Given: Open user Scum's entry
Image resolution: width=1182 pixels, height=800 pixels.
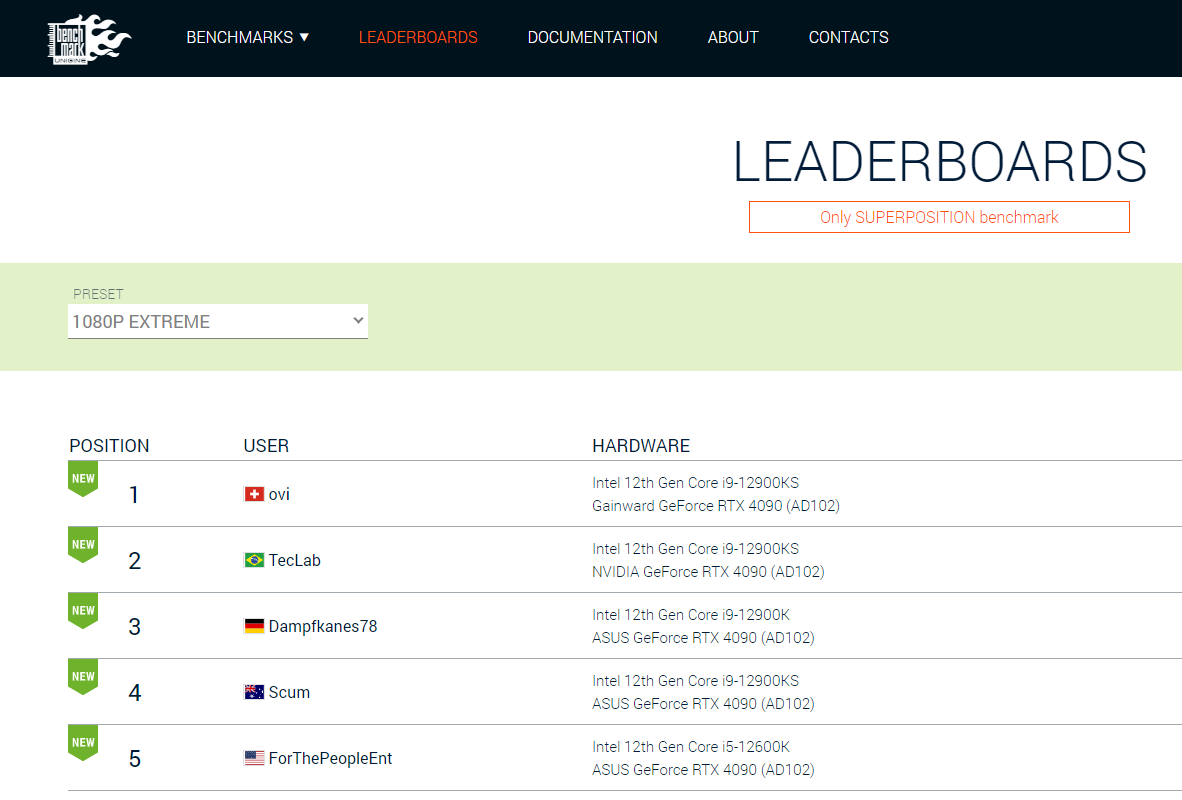Looking at the screenshot, I should [x=289, y=692].
